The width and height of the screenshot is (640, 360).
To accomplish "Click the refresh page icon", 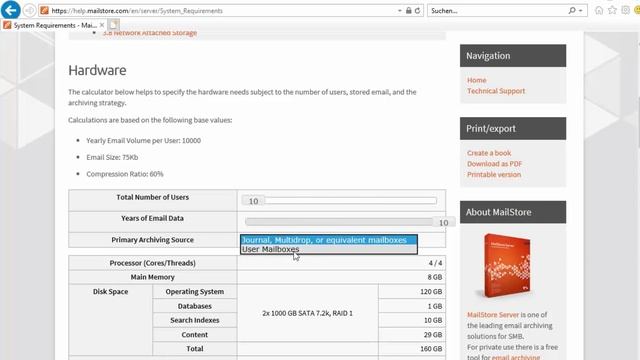I will tap(418, 11).
